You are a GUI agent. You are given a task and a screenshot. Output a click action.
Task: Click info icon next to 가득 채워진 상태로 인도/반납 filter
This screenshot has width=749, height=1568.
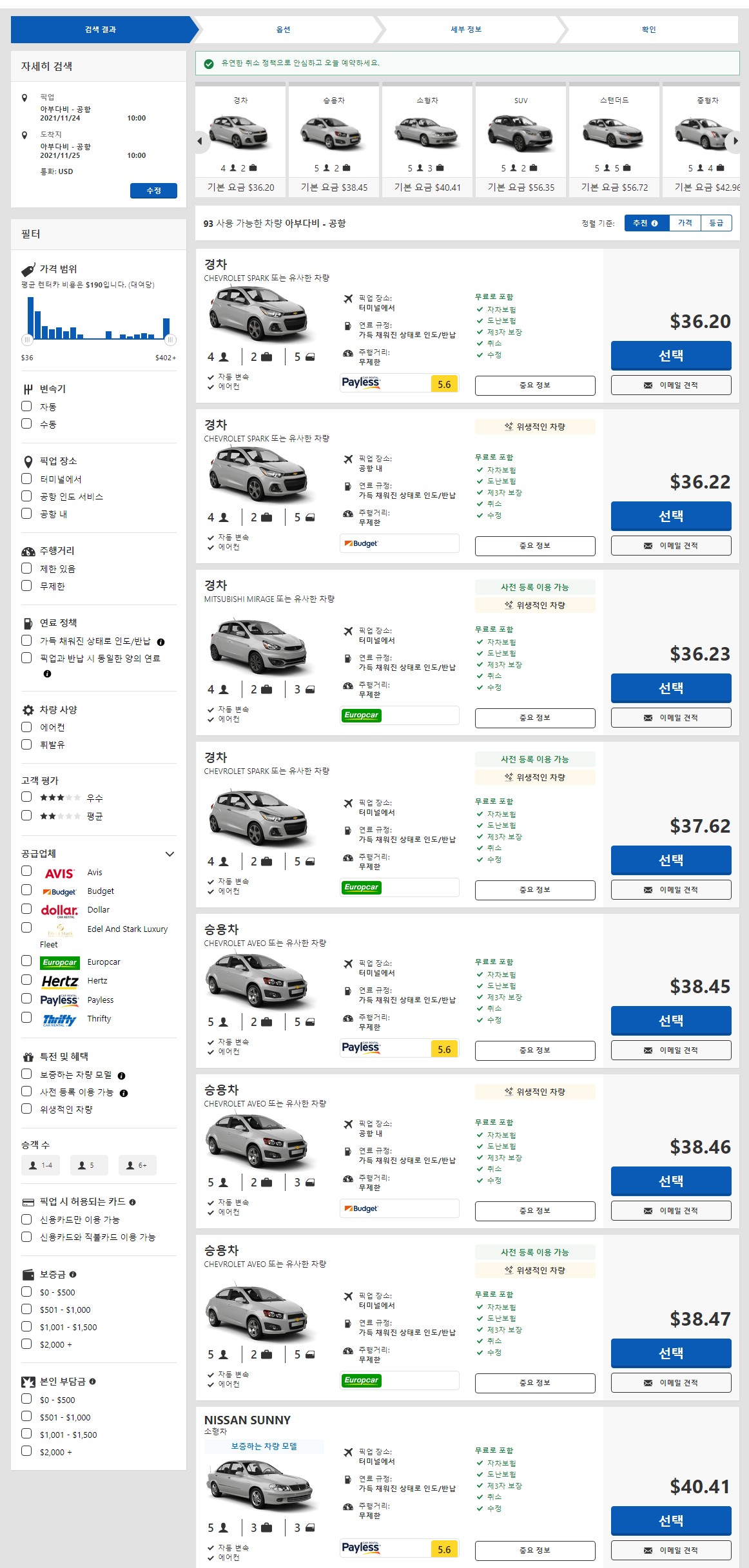[160, 642]
